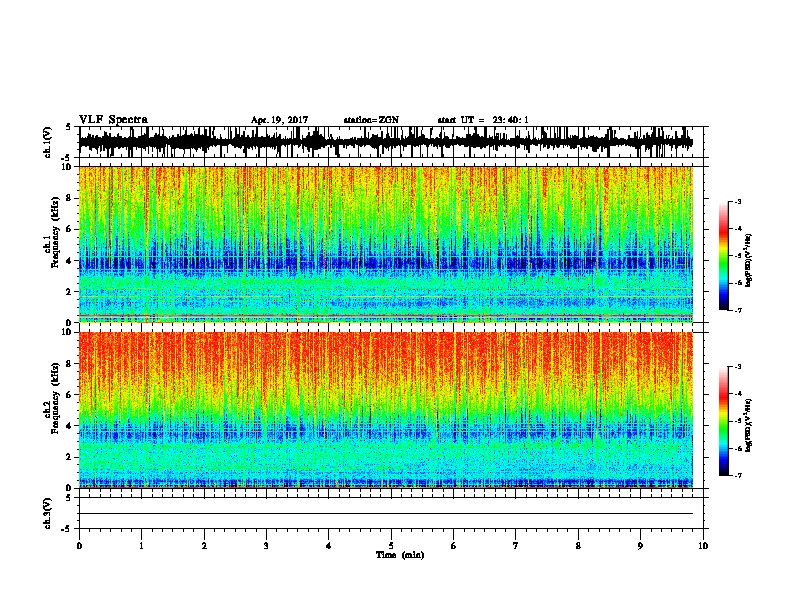792x612 pixels.
Task: Click time axis tick label '5'
Action: point(391,546)
